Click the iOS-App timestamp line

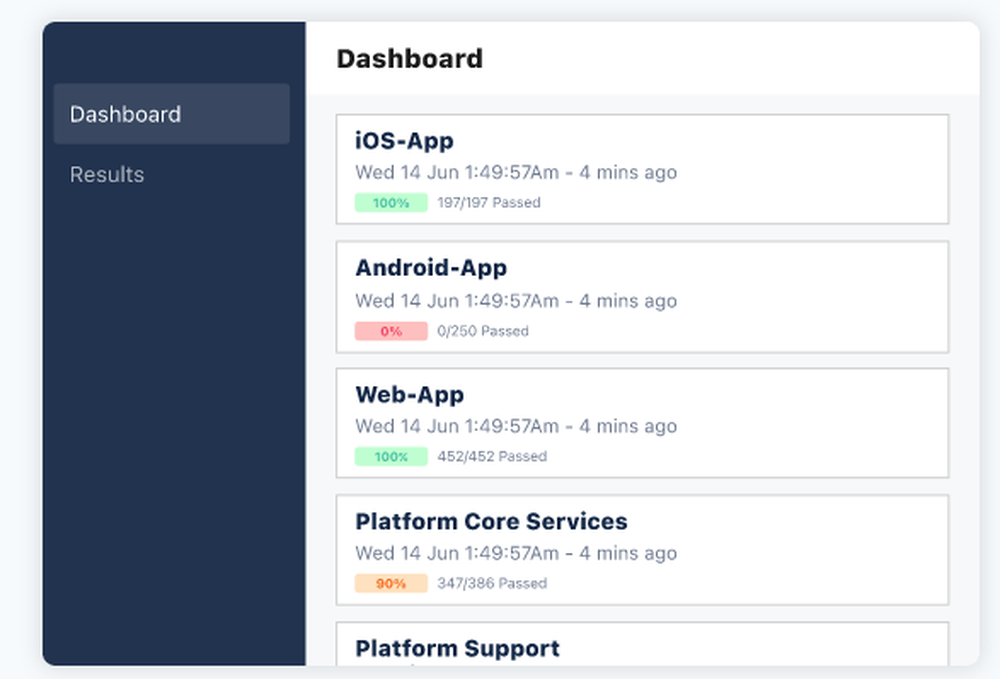click(516, 172)
